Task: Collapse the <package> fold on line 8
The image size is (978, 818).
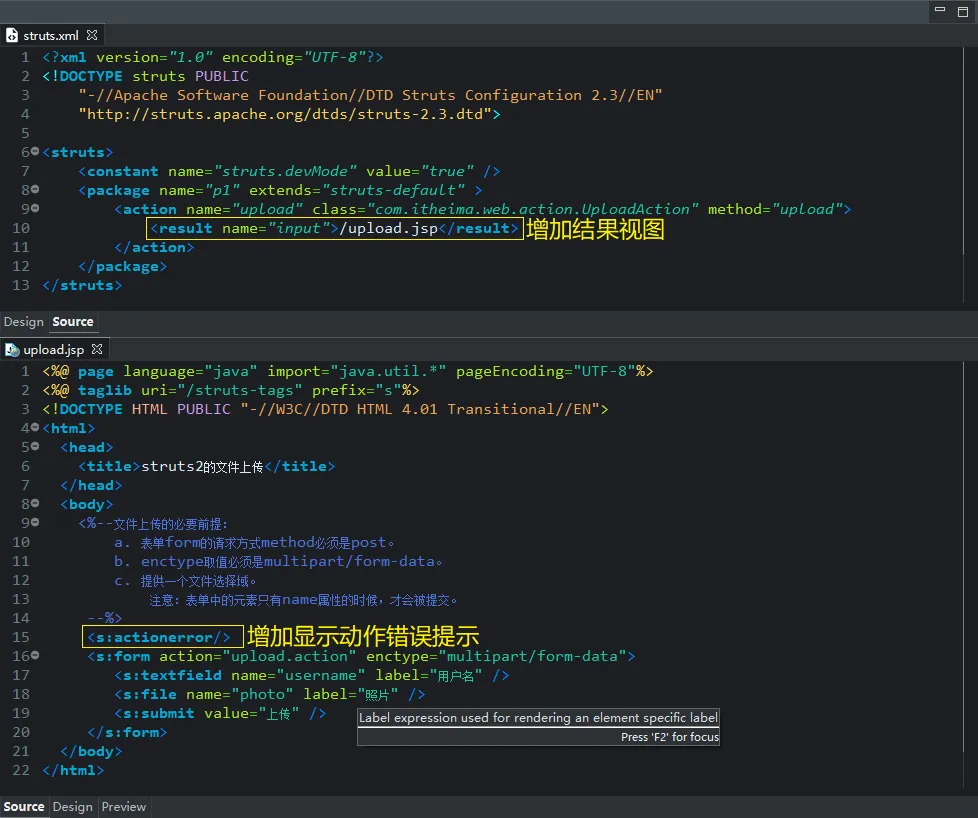Action: click(x=35, y=190)
